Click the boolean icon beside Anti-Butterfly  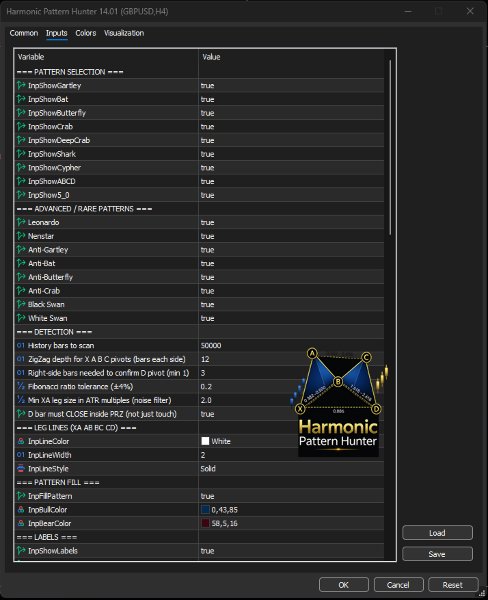tap(21, 277)
